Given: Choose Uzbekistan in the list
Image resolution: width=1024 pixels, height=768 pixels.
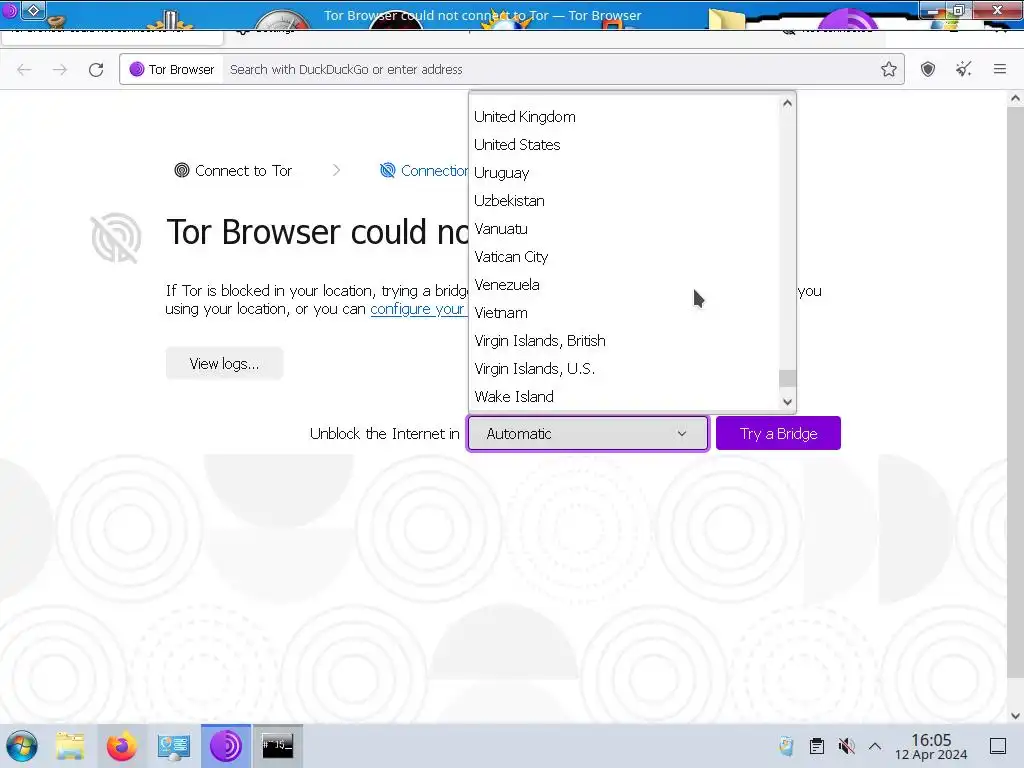Looking at the screenshot, I should pos(624,201).
